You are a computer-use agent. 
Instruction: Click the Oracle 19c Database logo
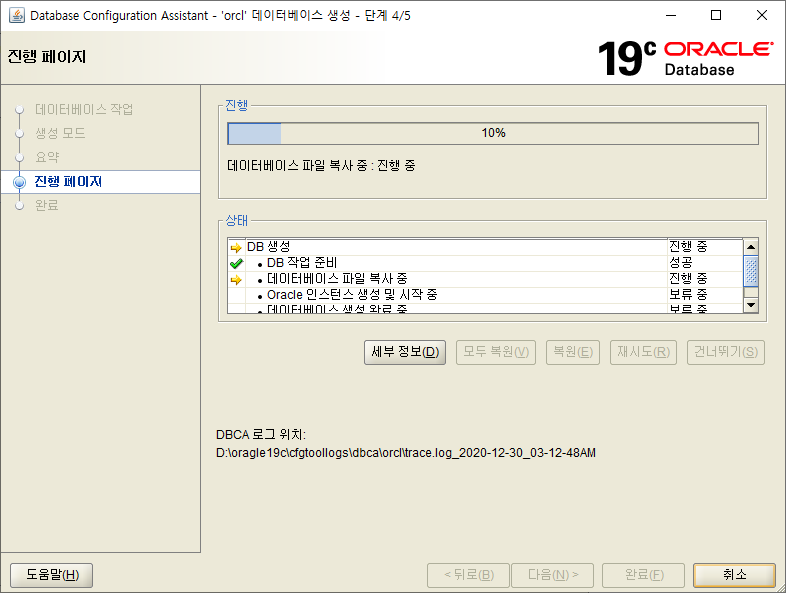point(685,58)
